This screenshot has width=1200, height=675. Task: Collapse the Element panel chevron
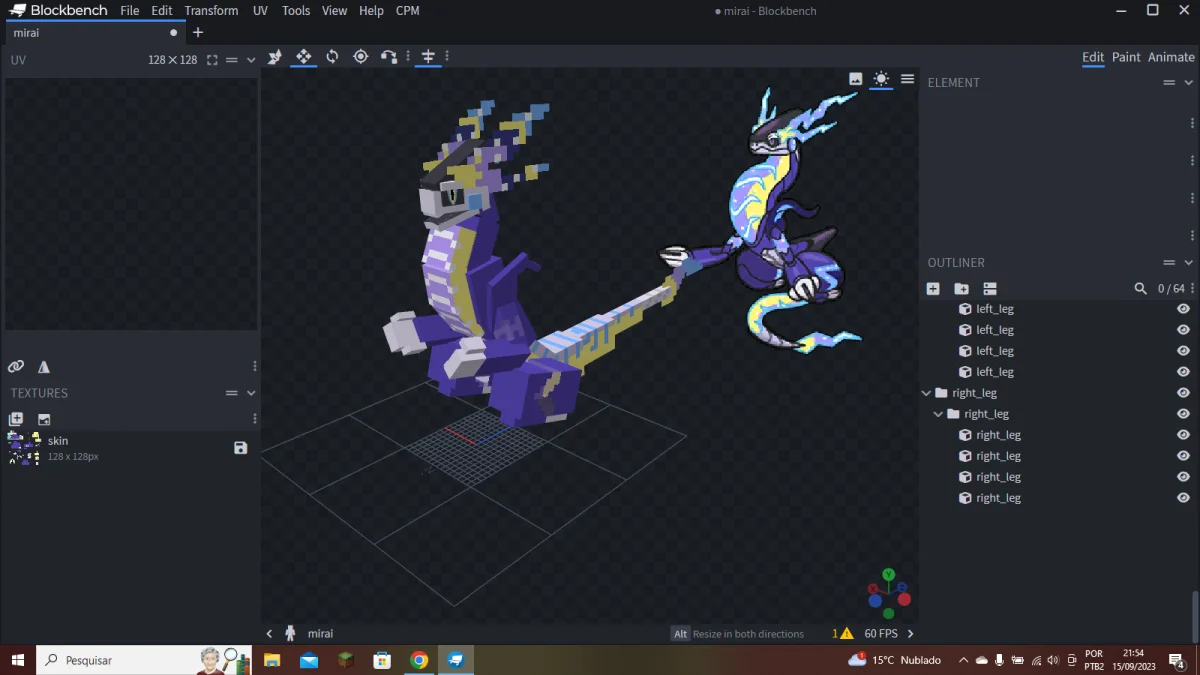point(1189,83)
